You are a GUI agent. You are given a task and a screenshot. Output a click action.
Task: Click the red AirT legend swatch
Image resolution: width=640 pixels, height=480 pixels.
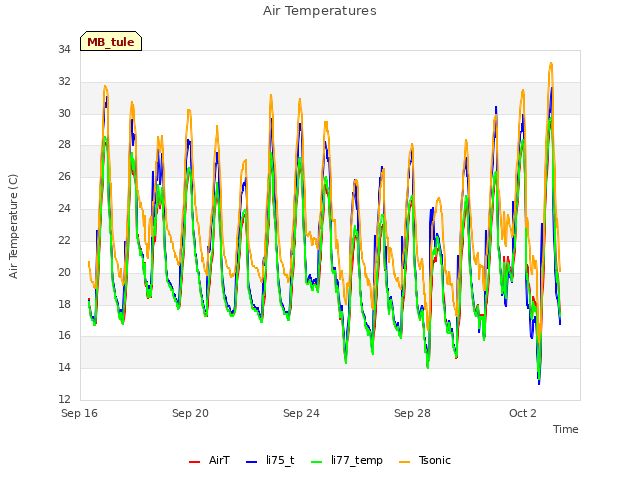click(x=194, y=462)
